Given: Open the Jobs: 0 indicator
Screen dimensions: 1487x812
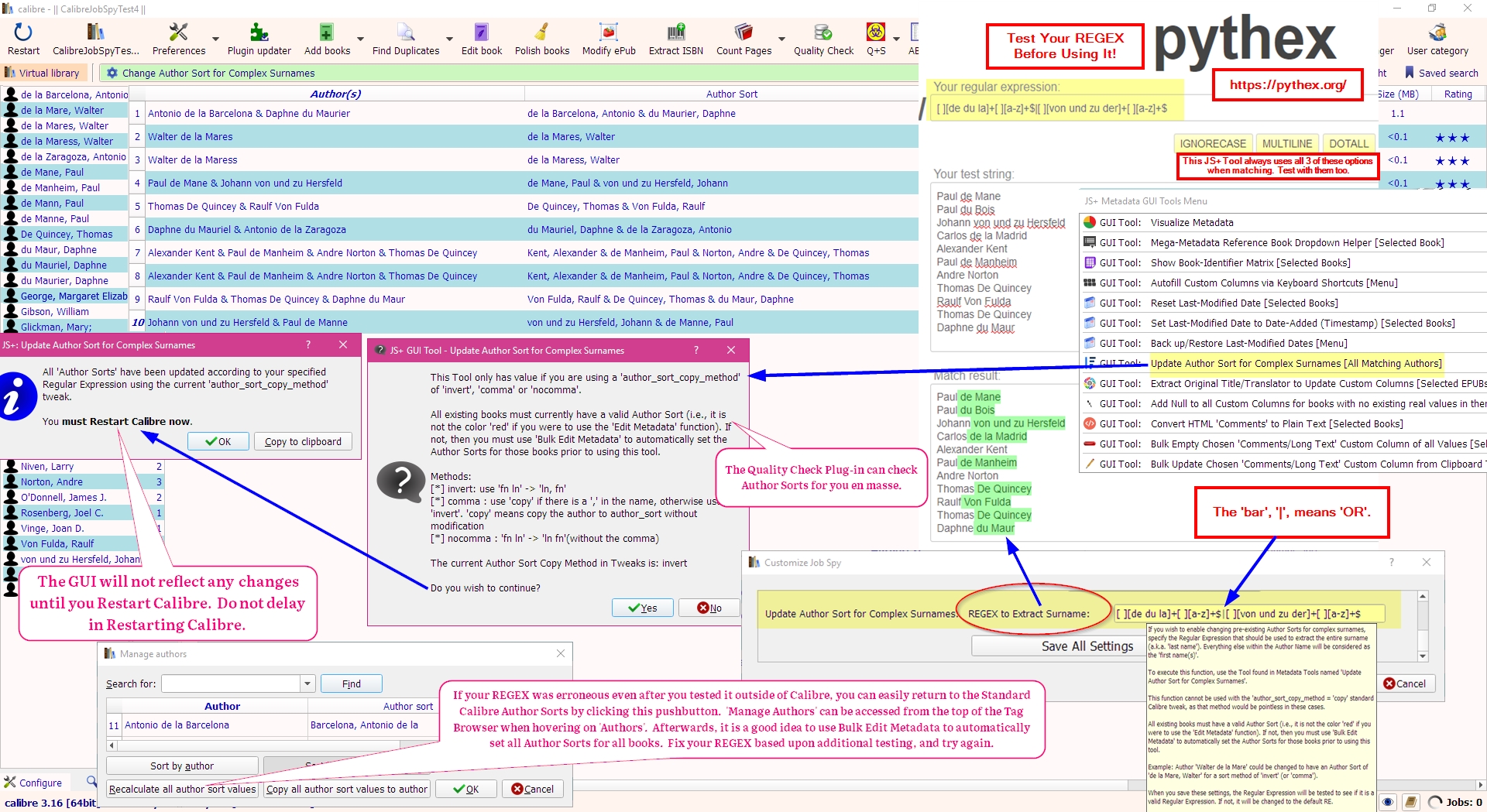Looking at the screenshot, I should (1455, 802).
